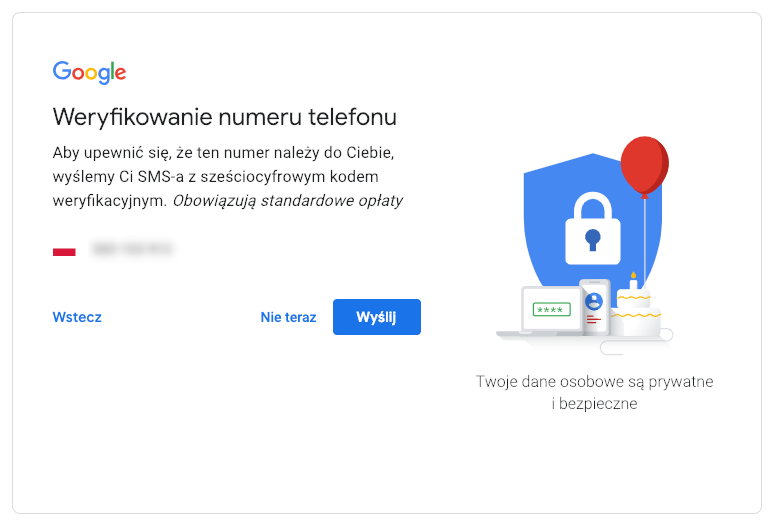Screen dimensions: 770x521
Task: Click the blurred phone number
Action: [132, 249]
